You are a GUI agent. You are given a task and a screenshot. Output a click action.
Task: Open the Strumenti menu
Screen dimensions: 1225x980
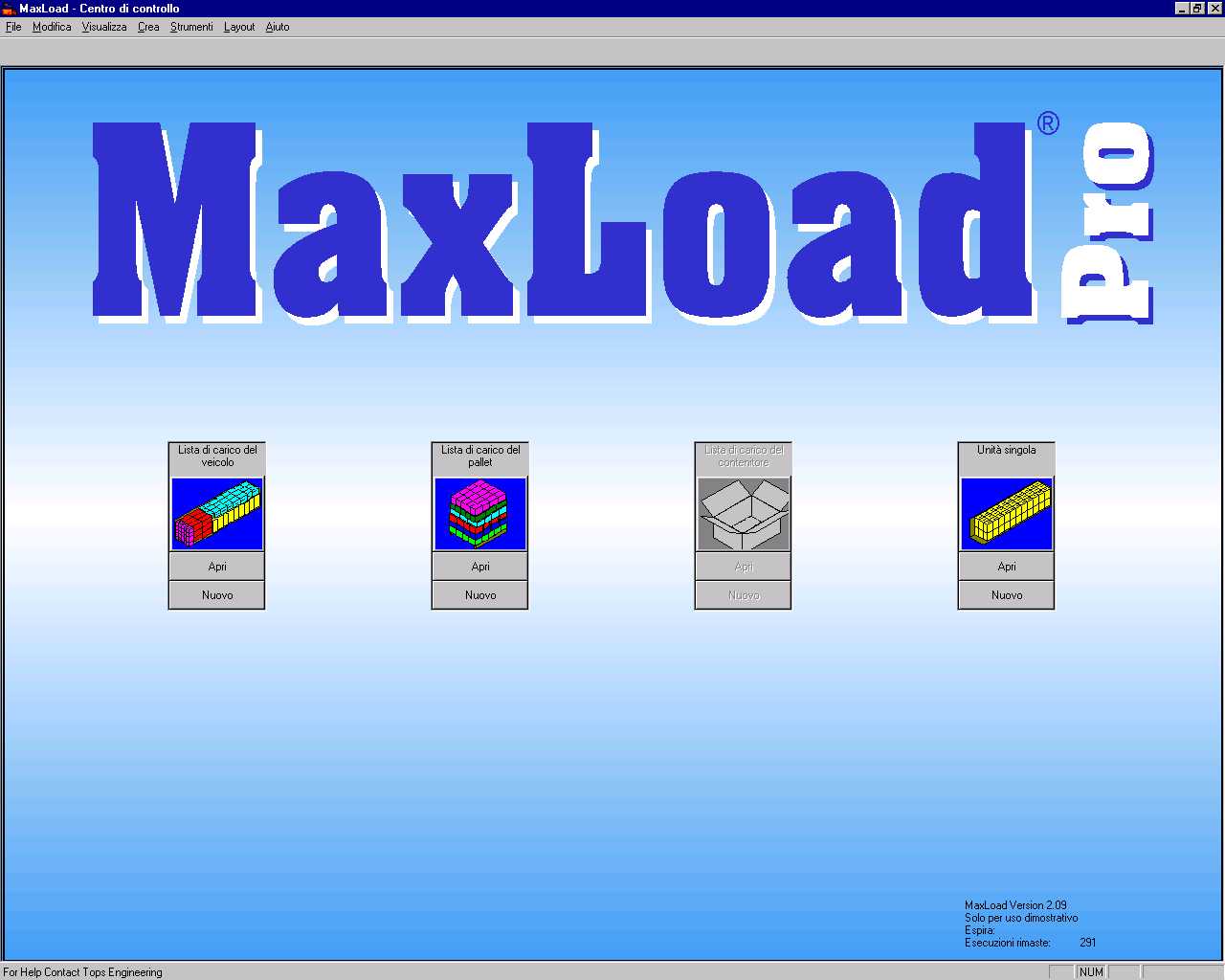[x=191, y=27]
